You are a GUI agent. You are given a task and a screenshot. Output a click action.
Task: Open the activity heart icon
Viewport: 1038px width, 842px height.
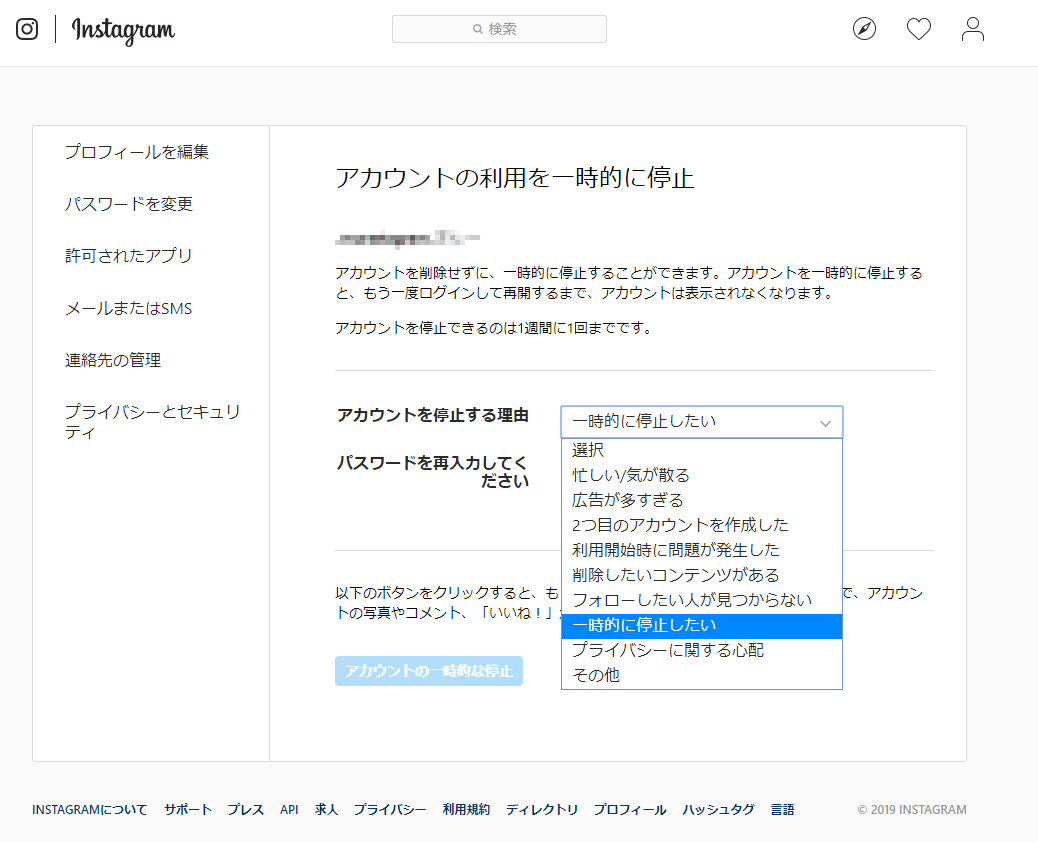(918, 29)
